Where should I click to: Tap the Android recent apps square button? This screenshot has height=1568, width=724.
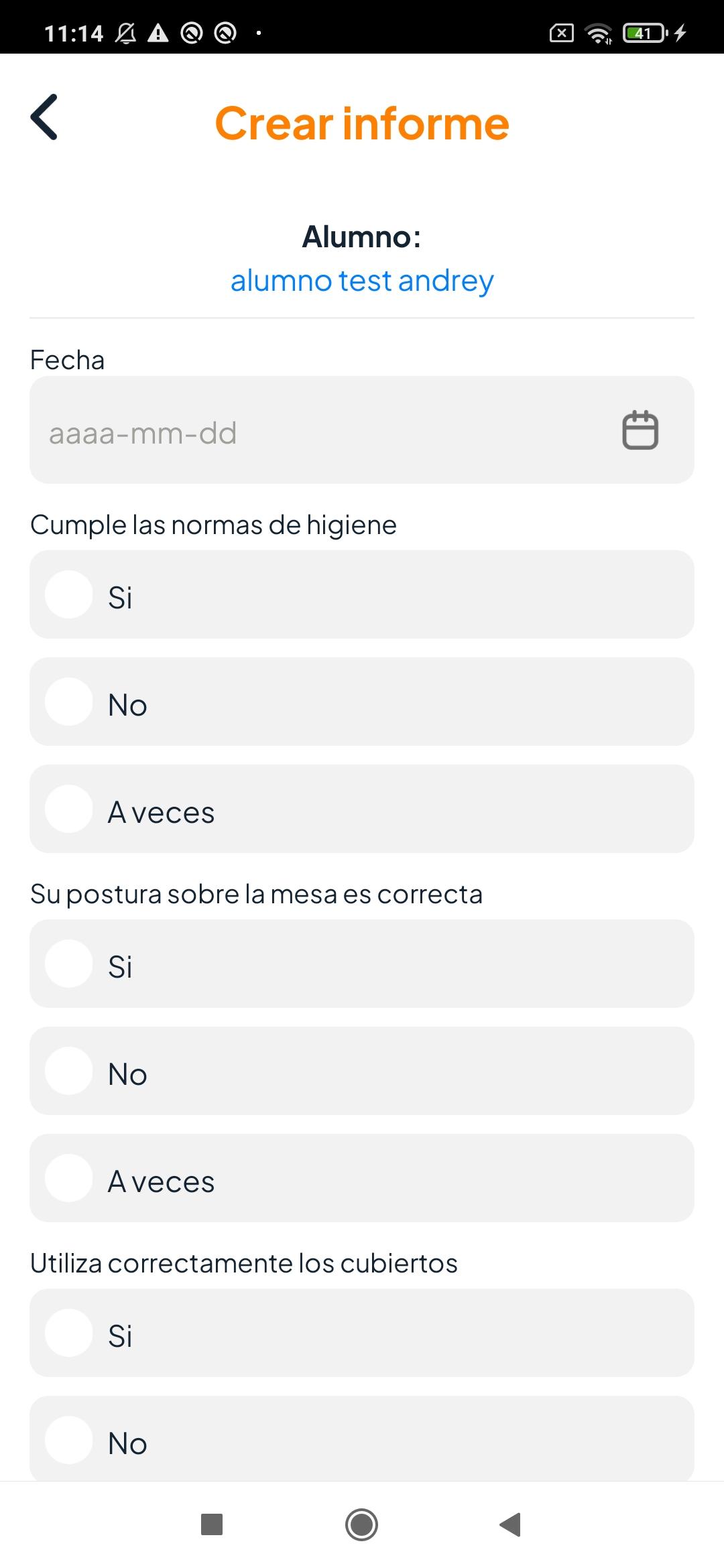click(212, 1524)
